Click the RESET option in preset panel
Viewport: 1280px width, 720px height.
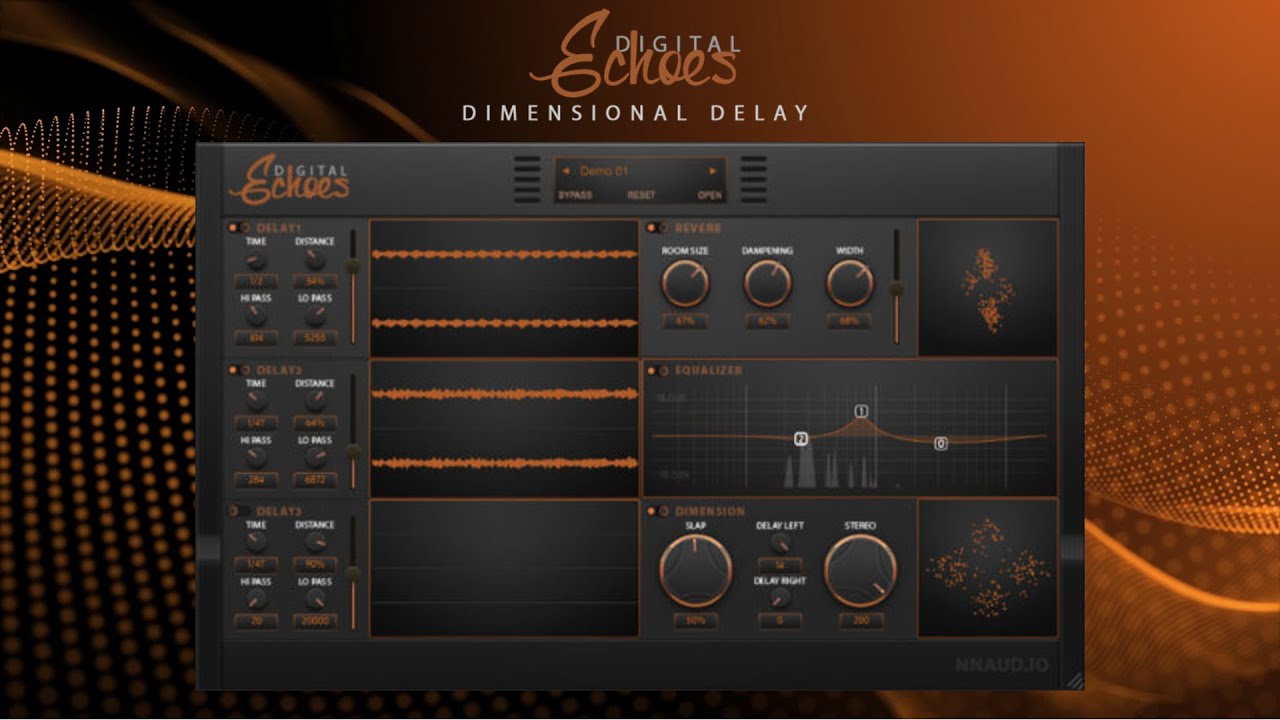tap(641, 195)
